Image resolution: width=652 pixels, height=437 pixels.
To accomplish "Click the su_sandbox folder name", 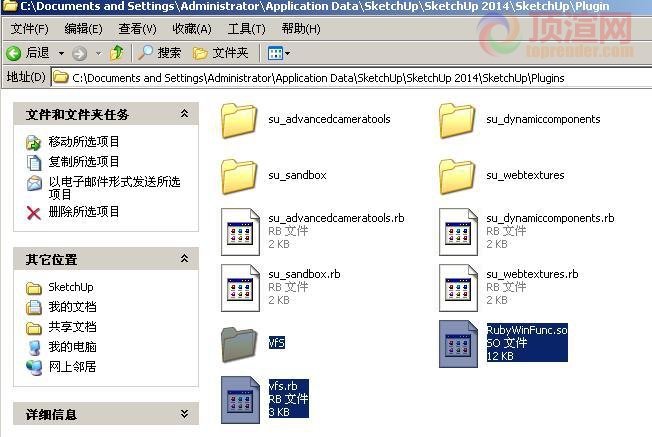I will pos(297,175).
